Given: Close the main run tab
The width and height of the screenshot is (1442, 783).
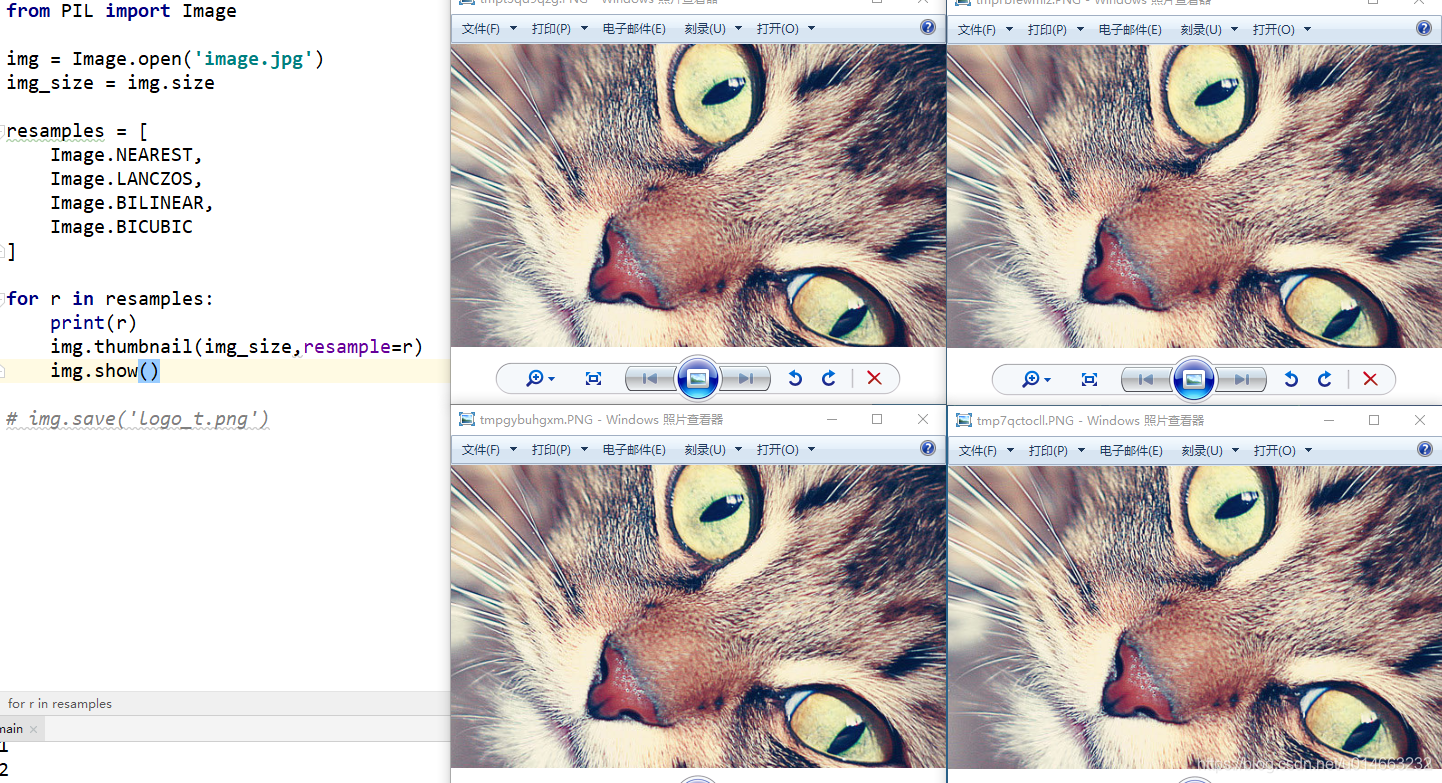Looking at the screenshot, I should pos(33,729).
